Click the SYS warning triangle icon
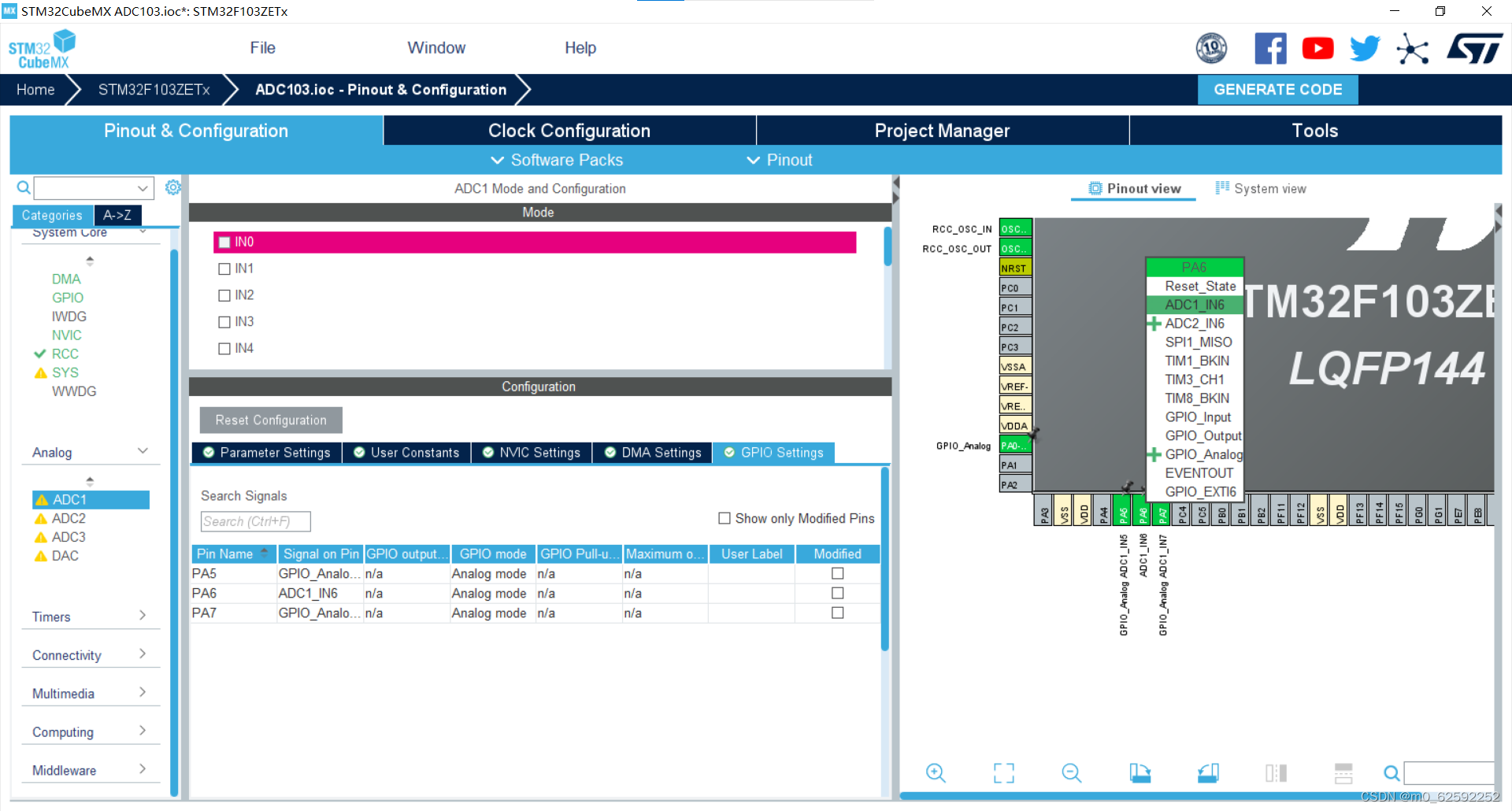The width and height of the screenshot is (1512, 811). coord(41,372)
